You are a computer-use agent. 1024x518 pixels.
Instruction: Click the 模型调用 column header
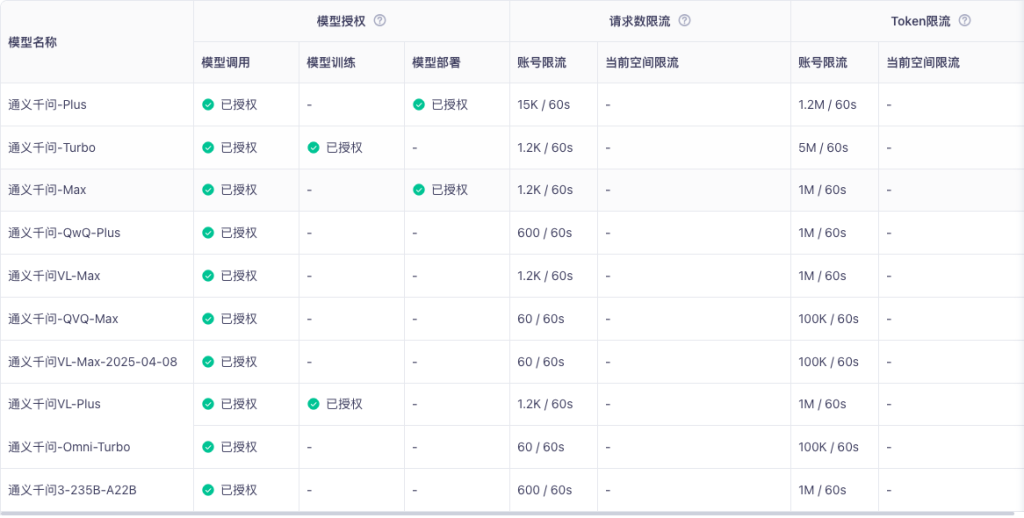click(225, 63)
